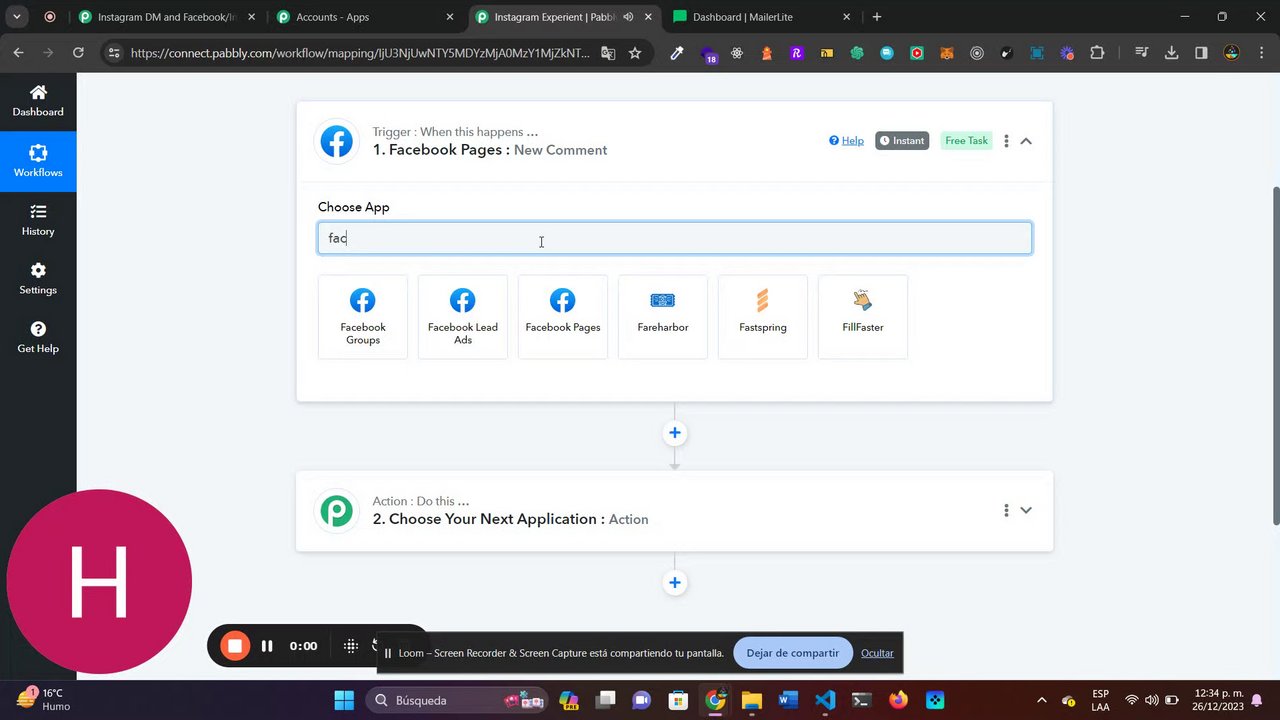Select the Facebook Lead Ads app
This screenshot has height=720, width=1280.
coord(463,317)
